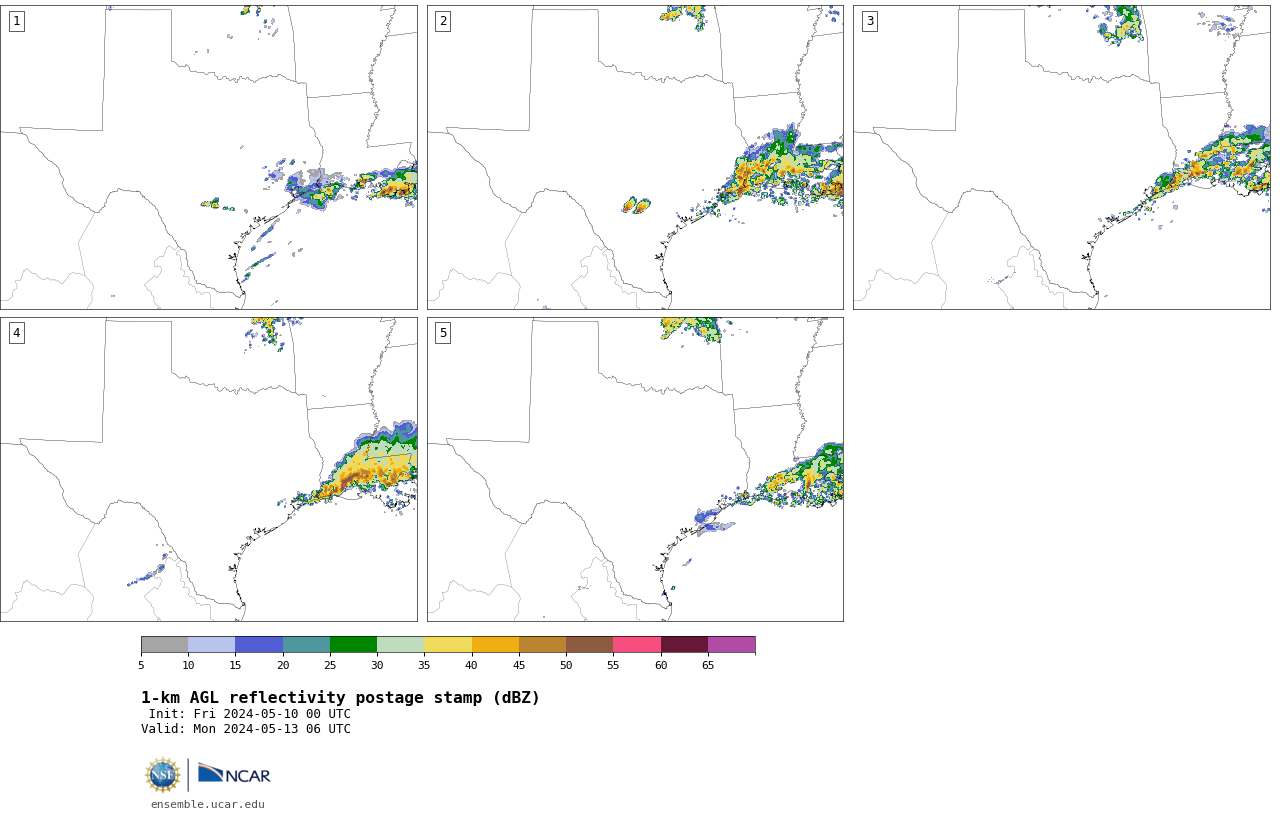This screenshot has width=1280, height=815.
Task: Click the ensemble.ucar.edu text
Action: coord(208,804)
